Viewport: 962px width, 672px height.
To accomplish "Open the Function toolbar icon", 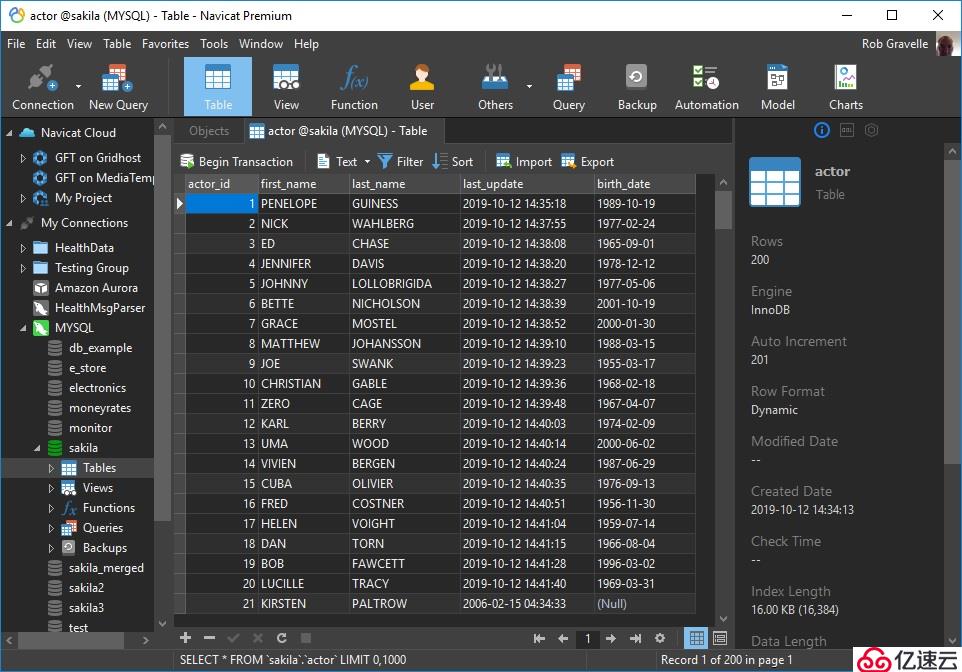I will [354, 87].
